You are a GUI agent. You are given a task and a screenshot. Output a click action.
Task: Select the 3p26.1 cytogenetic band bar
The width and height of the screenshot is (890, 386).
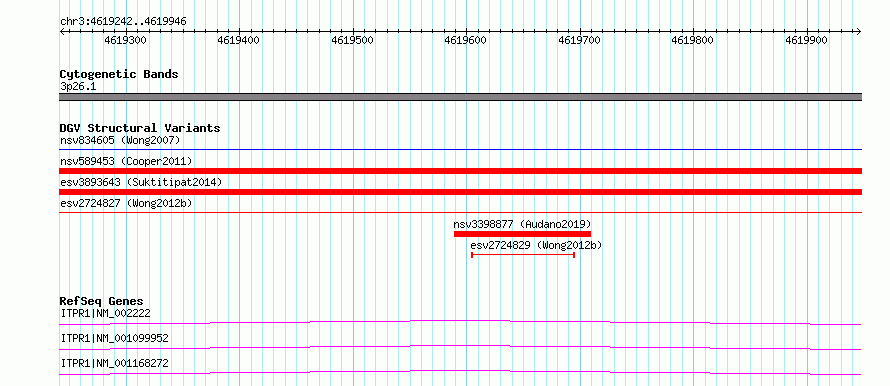click(460, 97)
